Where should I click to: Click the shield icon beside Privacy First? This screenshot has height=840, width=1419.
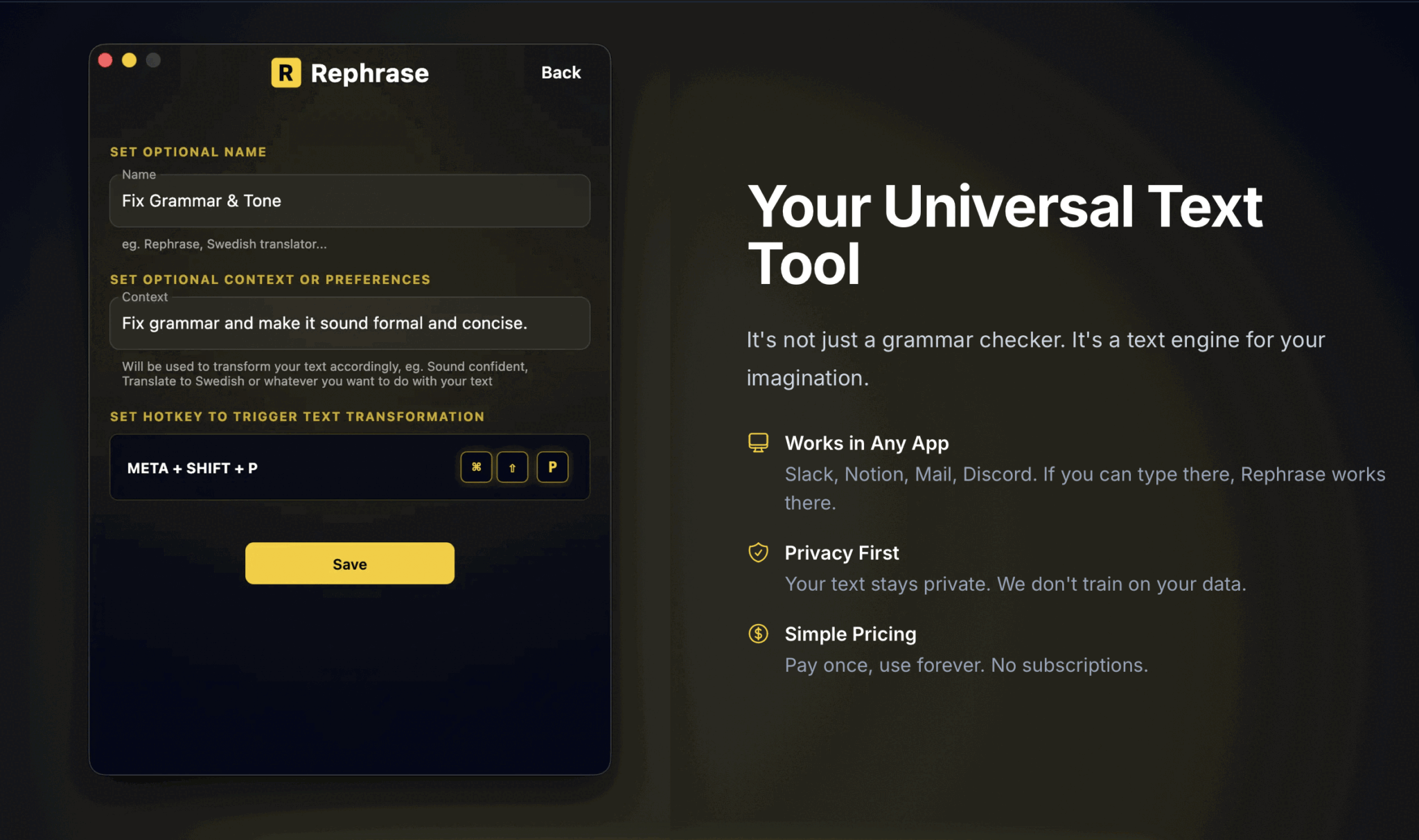click(x=758, y=552)
